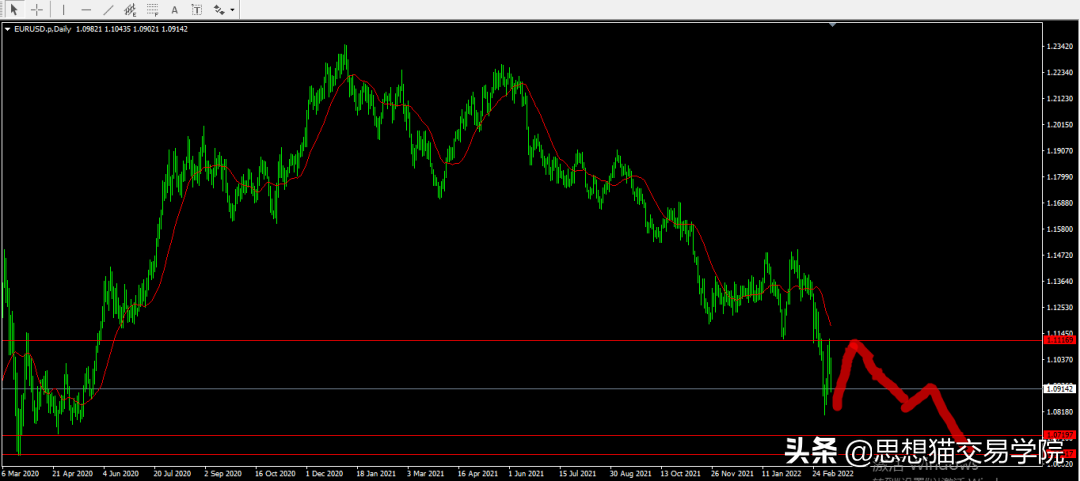Click the Arrows objects icon
The height and width of the screenshot is (481, 1080).
click(219, 10)
